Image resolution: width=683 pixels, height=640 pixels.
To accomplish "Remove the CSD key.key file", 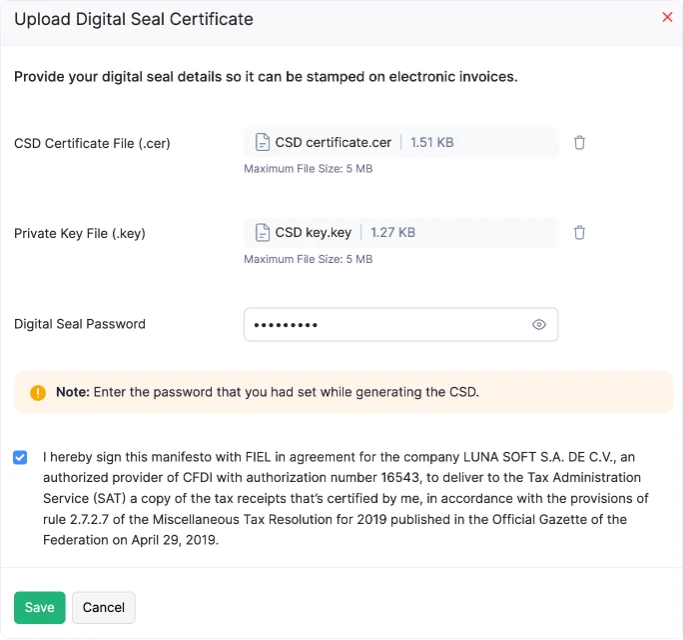I will [x=579, y=233].
